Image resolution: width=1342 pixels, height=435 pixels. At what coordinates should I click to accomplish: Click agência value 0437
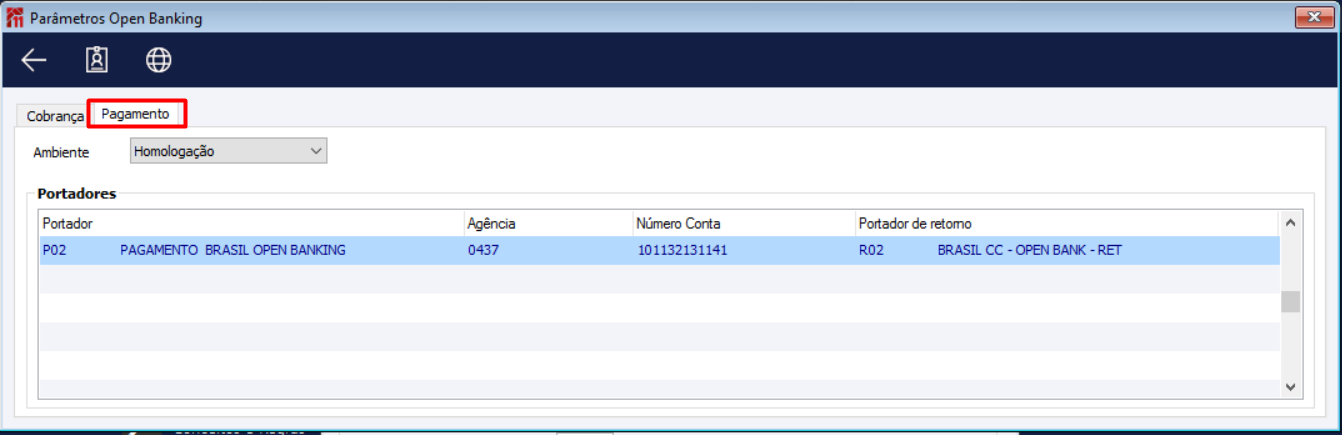[483, 250]
